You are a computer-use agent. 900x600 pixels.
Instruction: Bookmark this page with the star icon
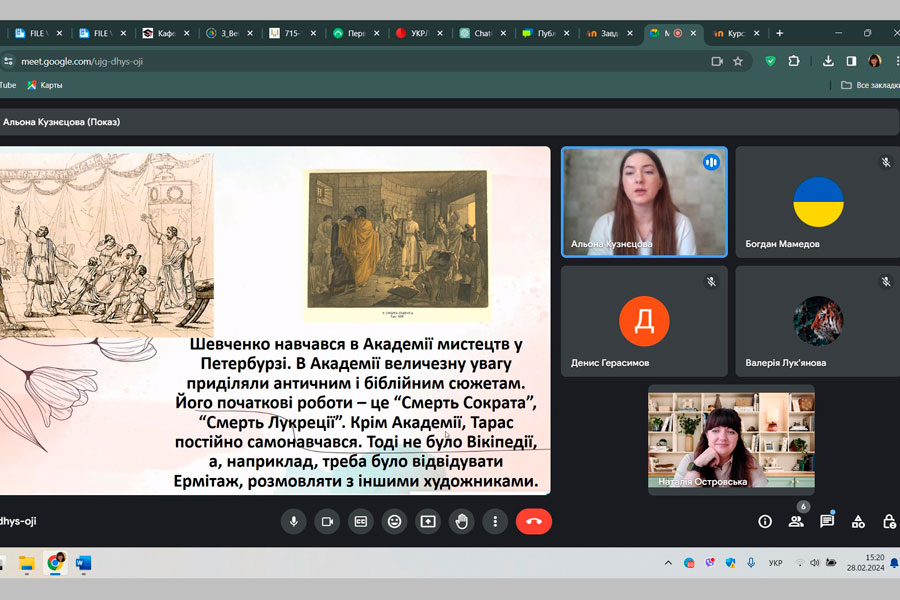pos(738,61)
